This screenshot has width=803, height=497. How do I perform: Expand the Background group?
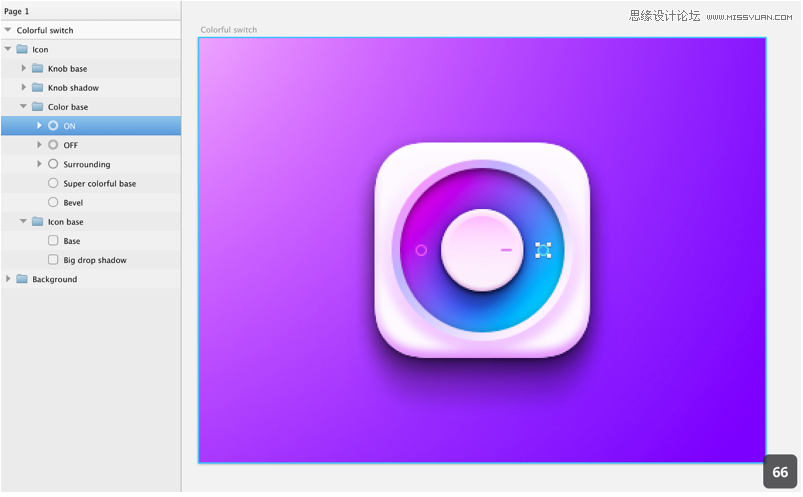click(x=8, y=279)
